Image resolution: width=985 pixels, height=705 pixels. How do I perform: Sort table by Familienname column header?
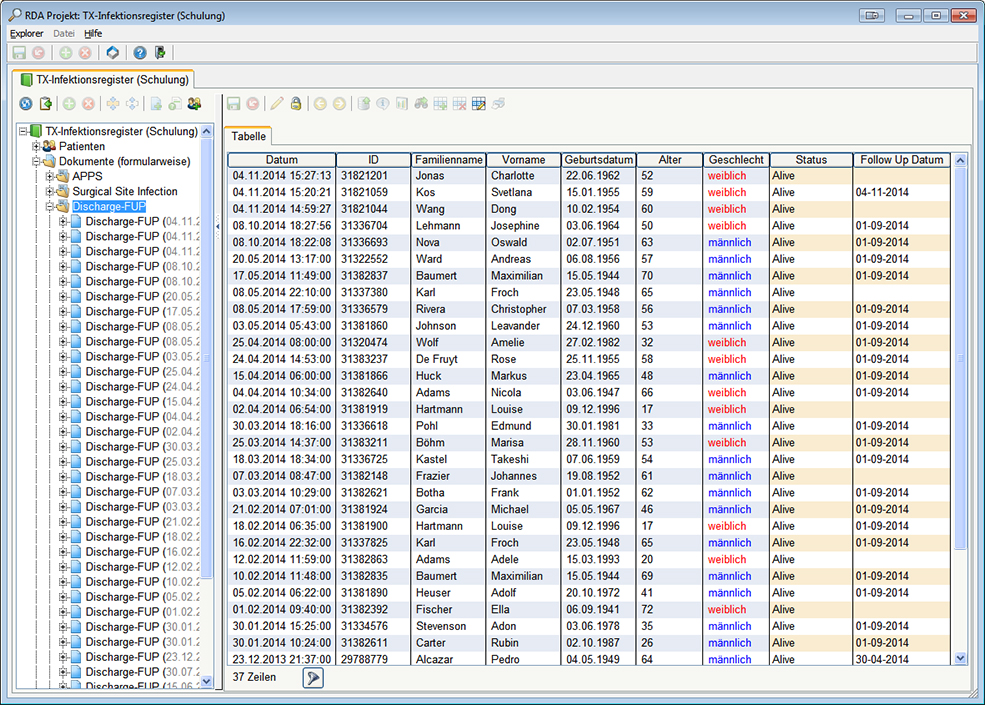(448, 160)
